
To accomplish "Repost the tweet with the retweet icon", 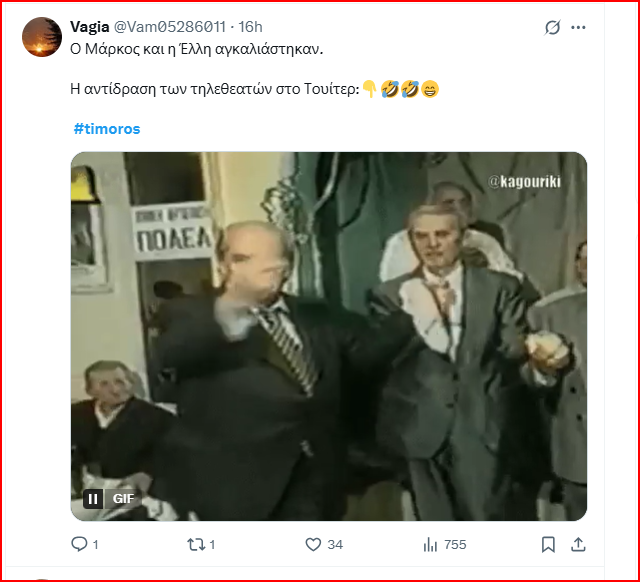I will click(x=195, y=544).
